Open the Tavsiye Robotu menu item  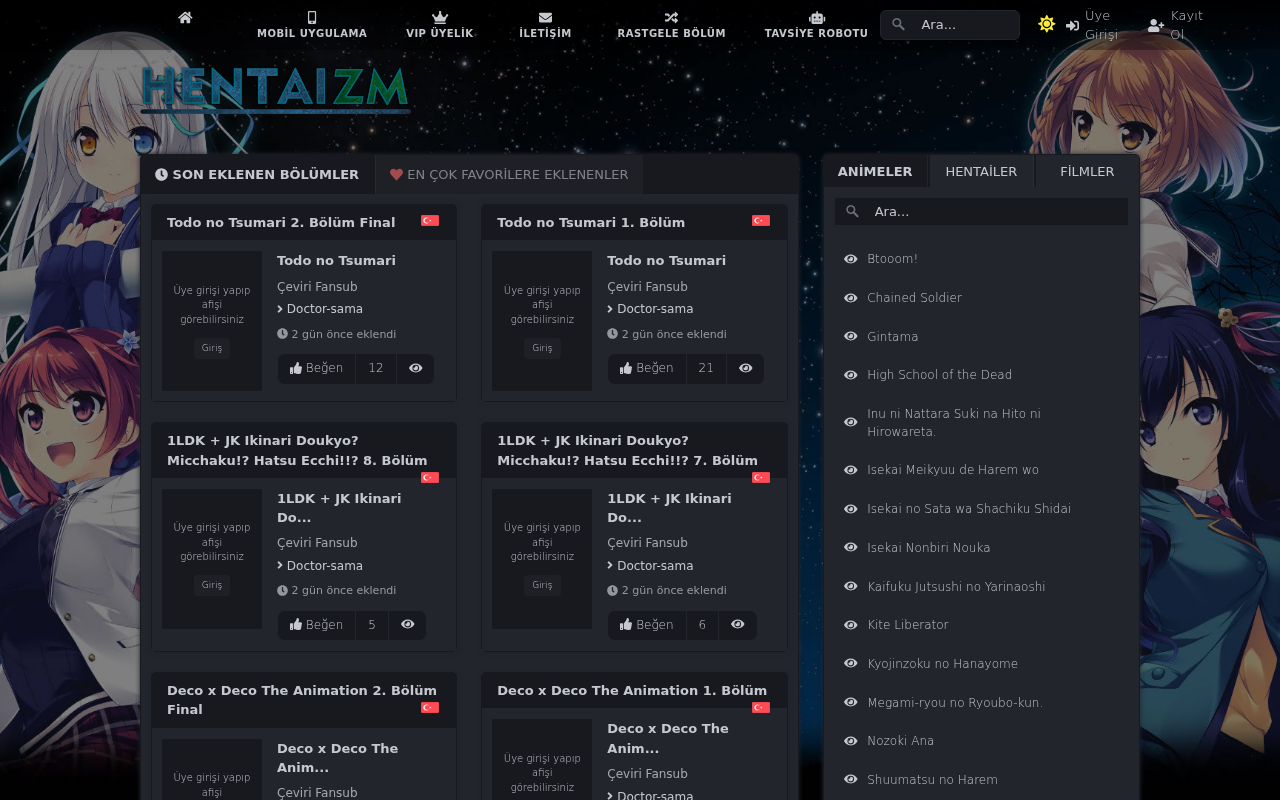(816, 25)
